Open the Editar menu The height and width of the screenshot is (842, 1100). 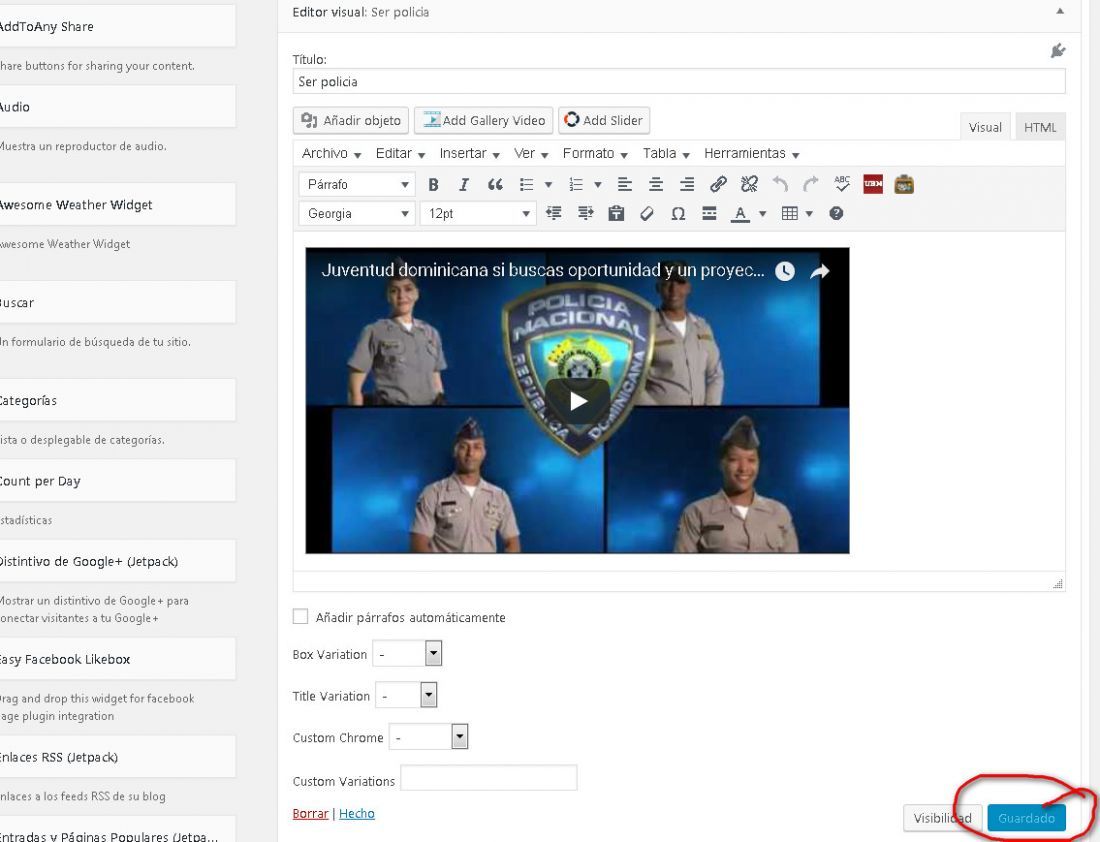point(401,153)
